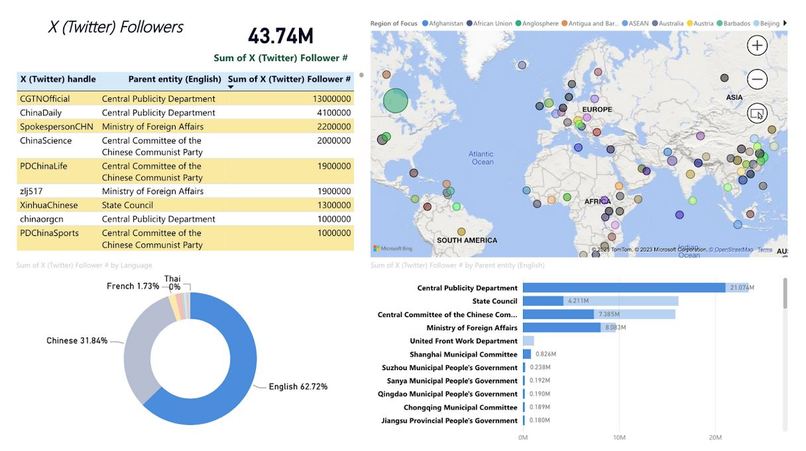Zoom out on the map
This screenshot has width=806, height=451.
pyautogui.click(x=757, y=79)
